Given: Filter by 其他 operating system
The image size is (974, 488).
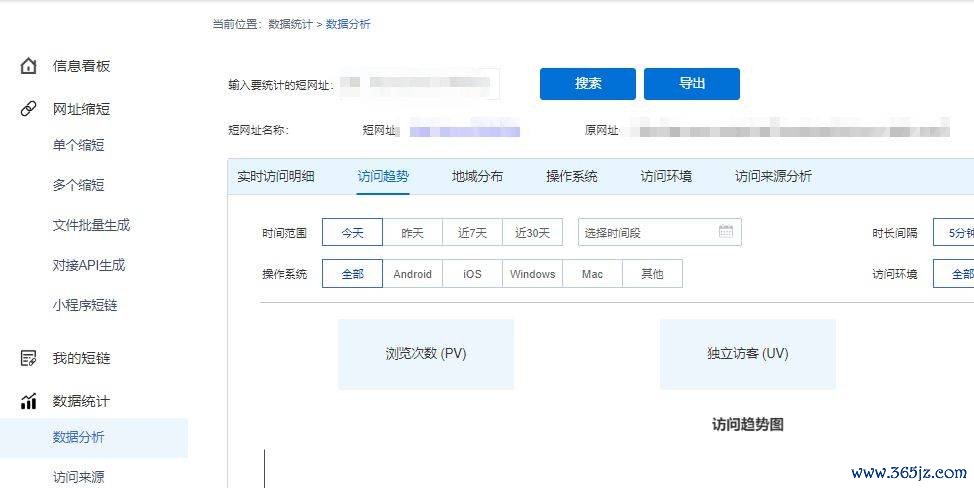Looking at the screenshot, I should [652, 274].
